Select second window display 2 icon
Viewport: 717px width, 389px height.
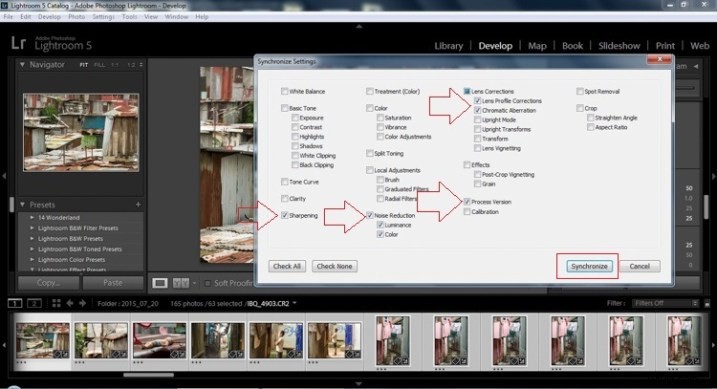34,303
